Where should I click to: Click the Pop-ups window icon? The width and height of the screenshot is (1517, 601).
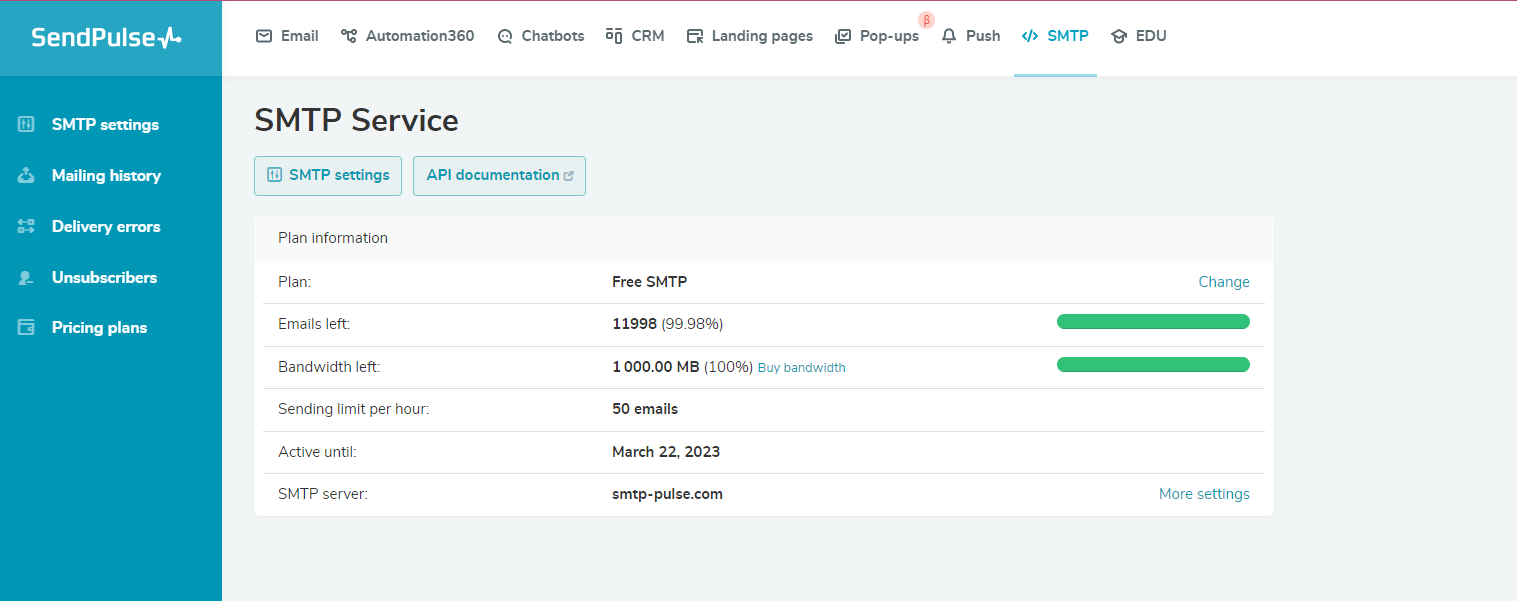tap(843, 36)
